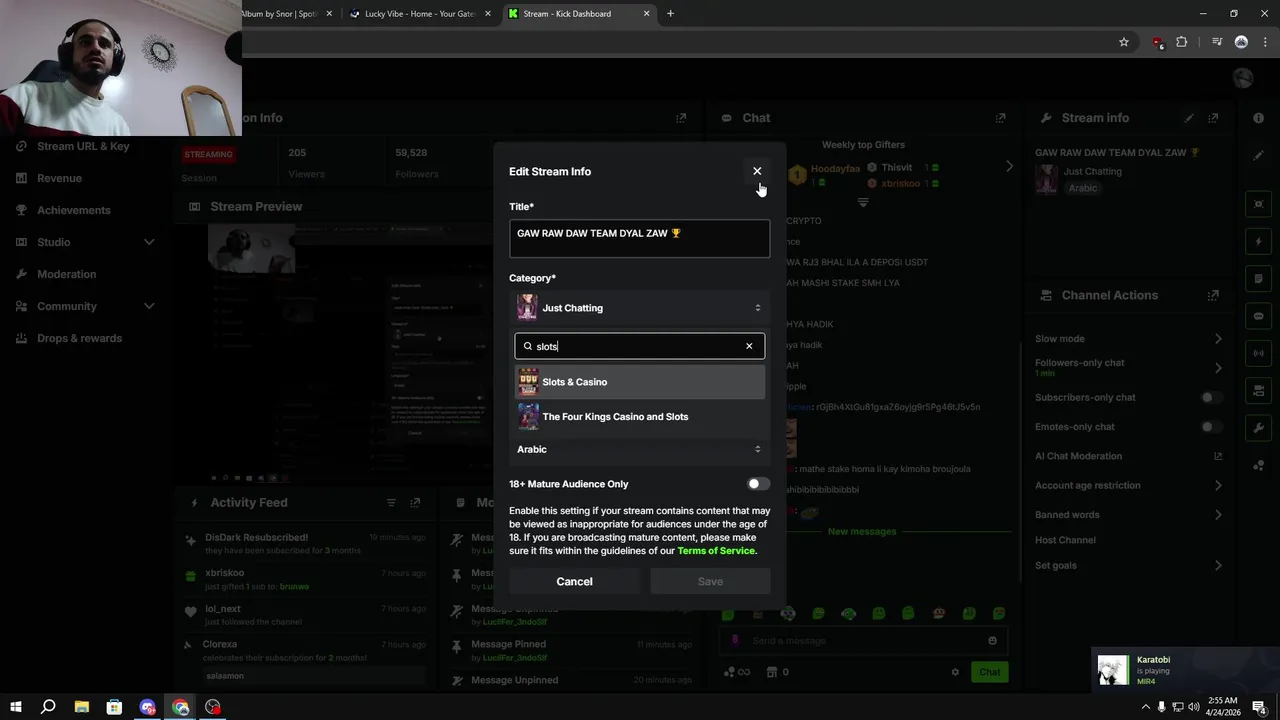Expand Banned words option

1218,515
